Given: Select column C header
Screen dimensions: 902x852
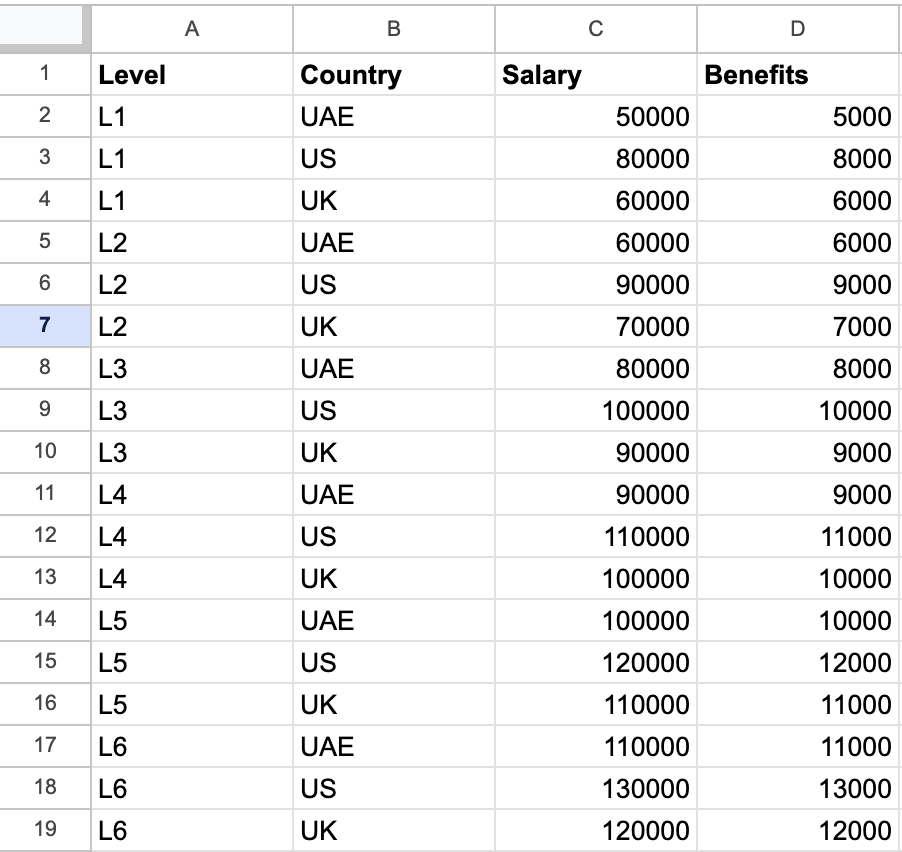Looking at the screenshot, I should 596,28.
